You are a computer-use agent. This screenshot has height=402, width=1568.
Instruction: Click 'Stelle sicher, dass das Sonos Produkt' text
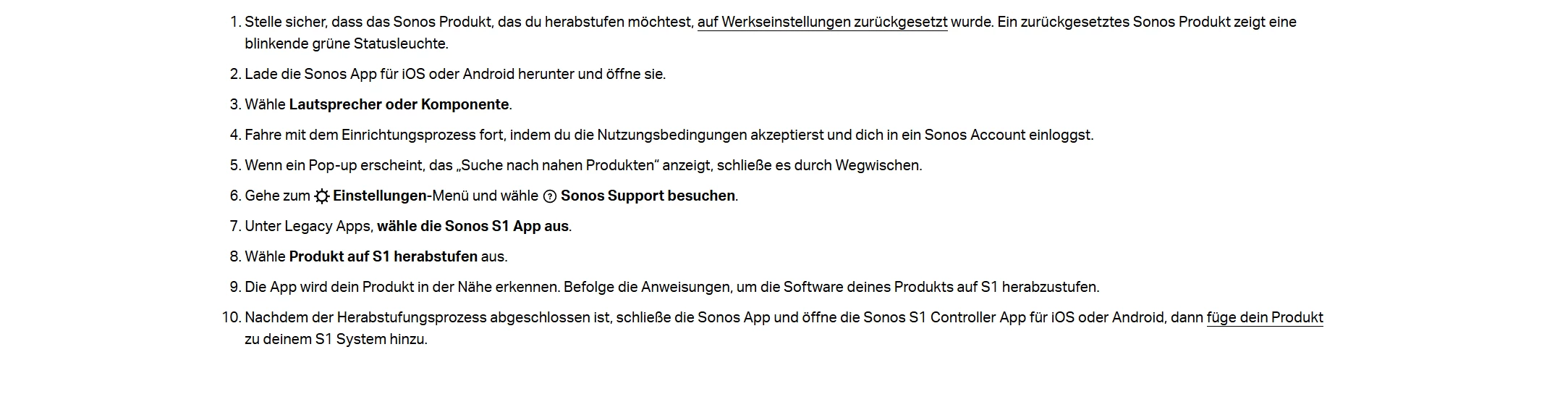tap(369, 22)
